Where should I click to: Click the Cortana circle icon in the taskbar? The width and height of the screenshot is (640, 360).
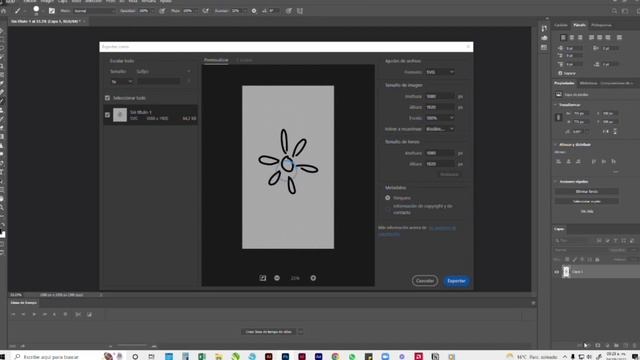click(135, 356)
